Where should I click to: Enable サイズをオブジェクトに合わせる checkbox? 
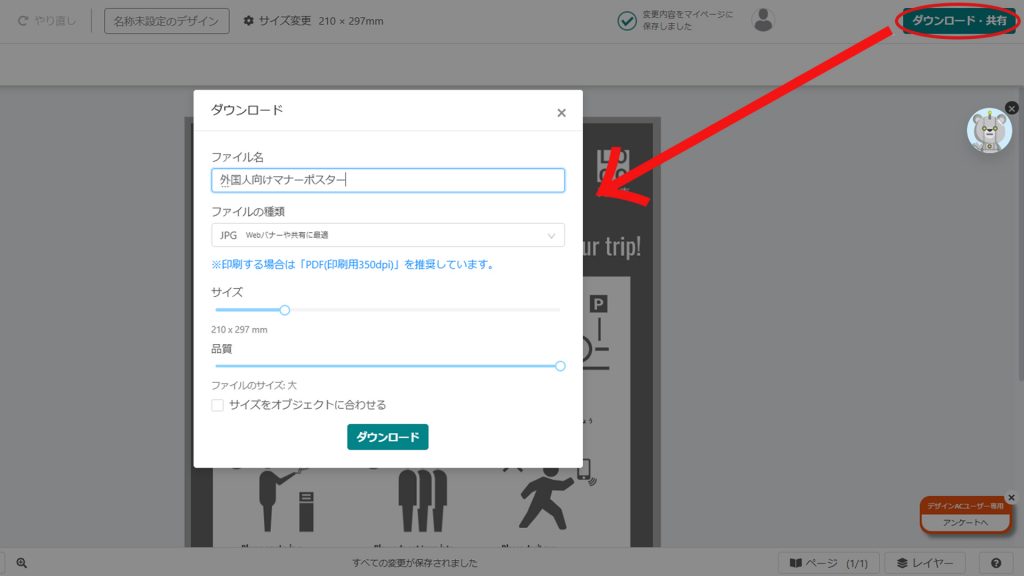click(x=218, y=405)
